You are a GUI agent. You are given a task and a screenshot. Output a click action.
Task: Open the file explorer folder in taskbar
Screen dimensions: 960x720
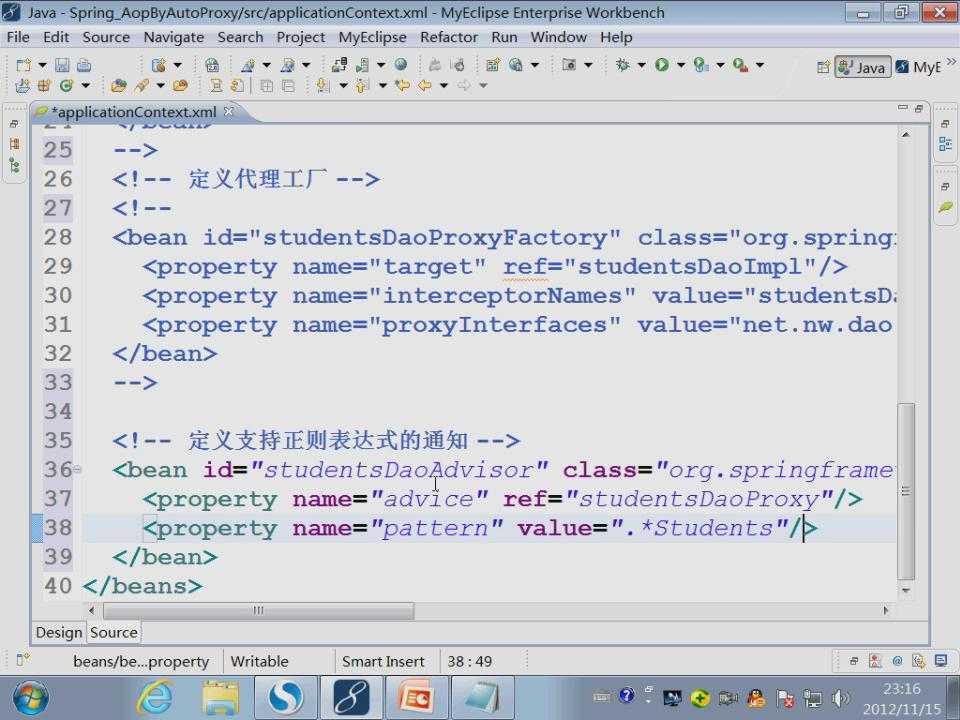coord(221,698)
